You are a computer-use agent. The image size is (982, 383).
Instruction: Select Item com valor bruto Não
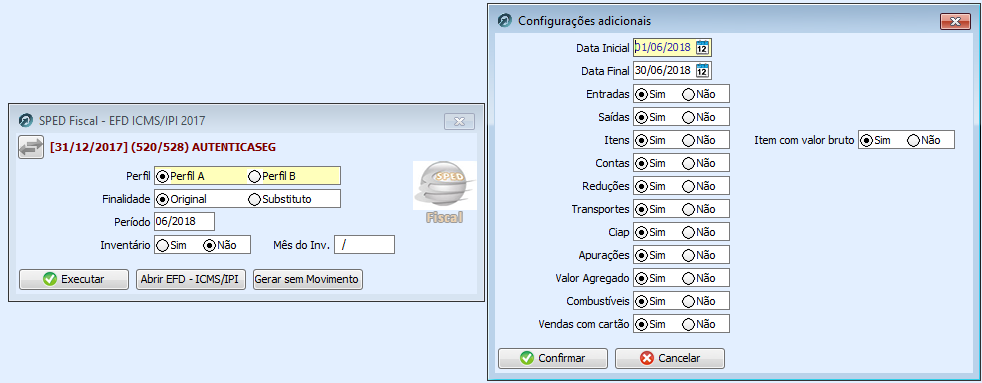pyautogui.click(x=924, y=140)
